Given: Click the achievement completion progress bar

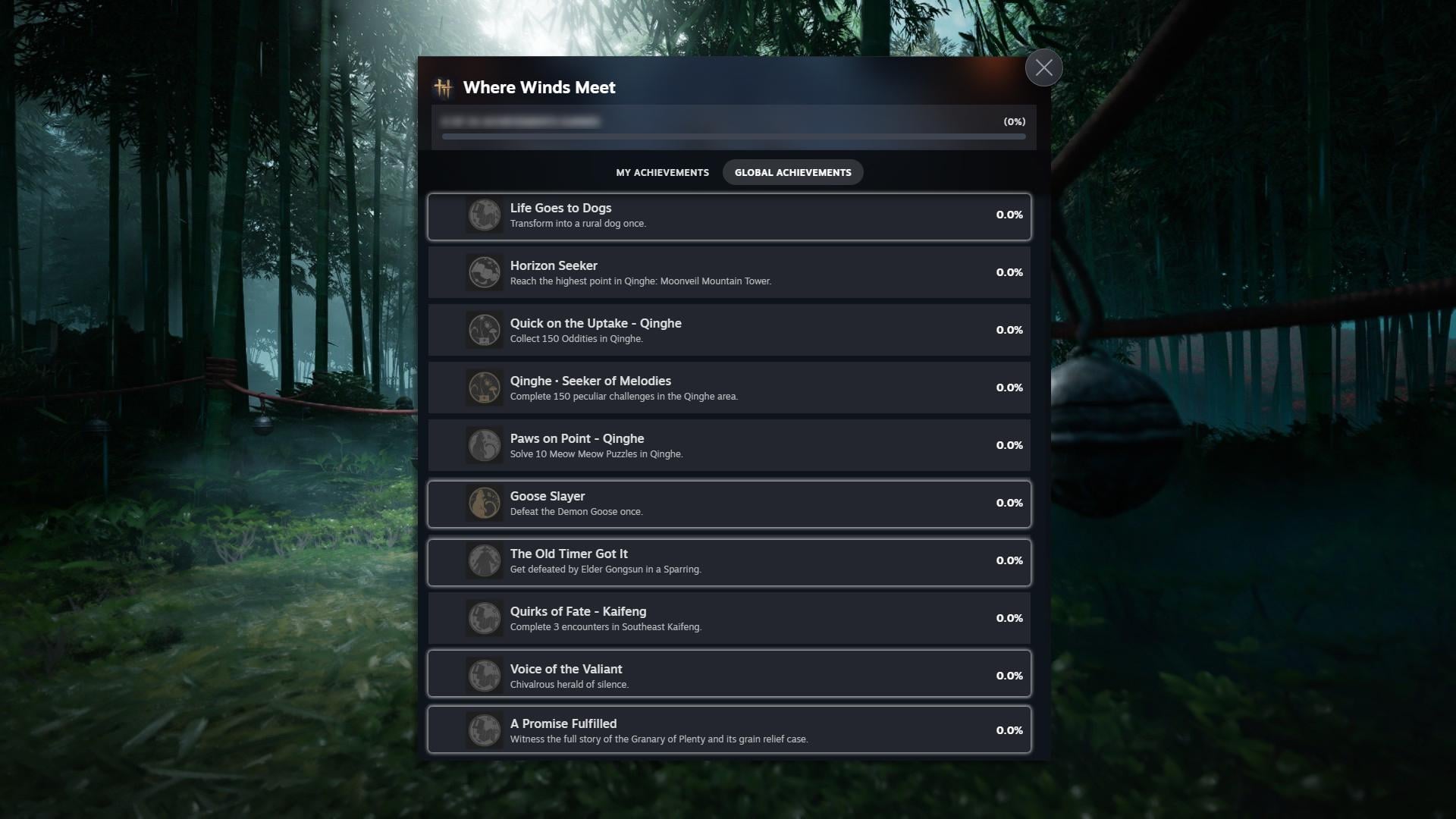Looking at the screenshot, I should coord(733,136).
